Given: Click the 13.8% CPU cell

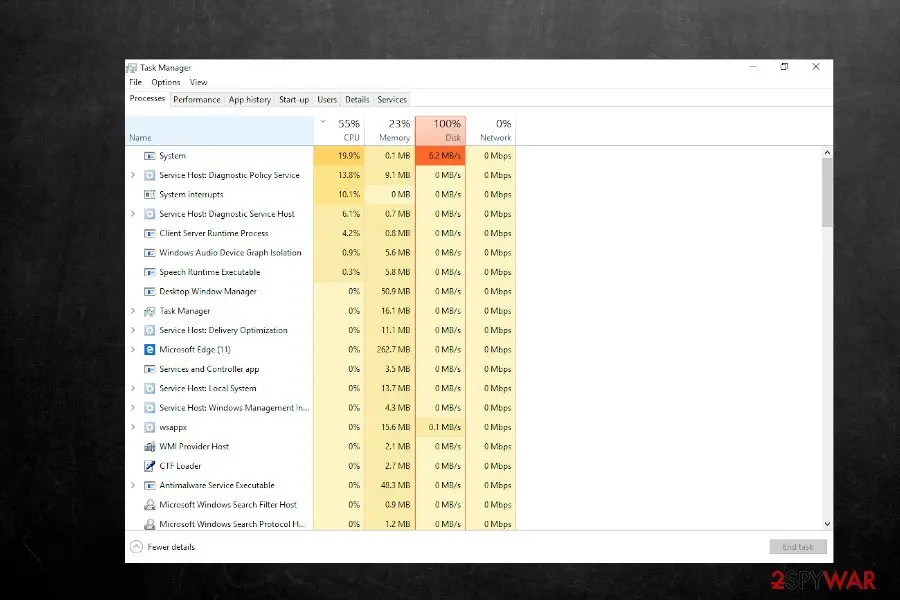Looking at the screenshot, I should coord(339,175).
